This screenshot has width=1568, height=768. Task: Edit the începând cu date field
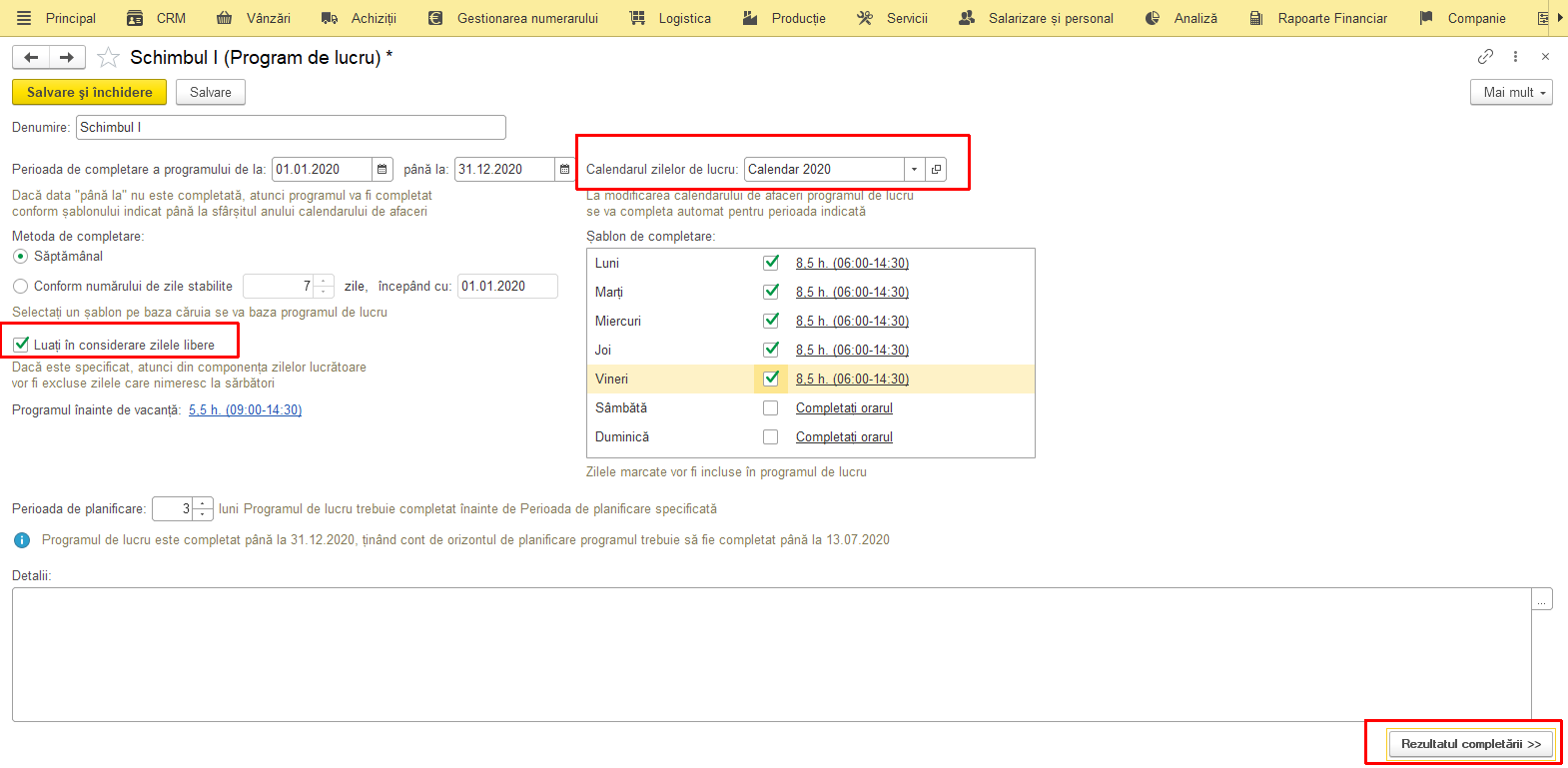coord(507,286)
